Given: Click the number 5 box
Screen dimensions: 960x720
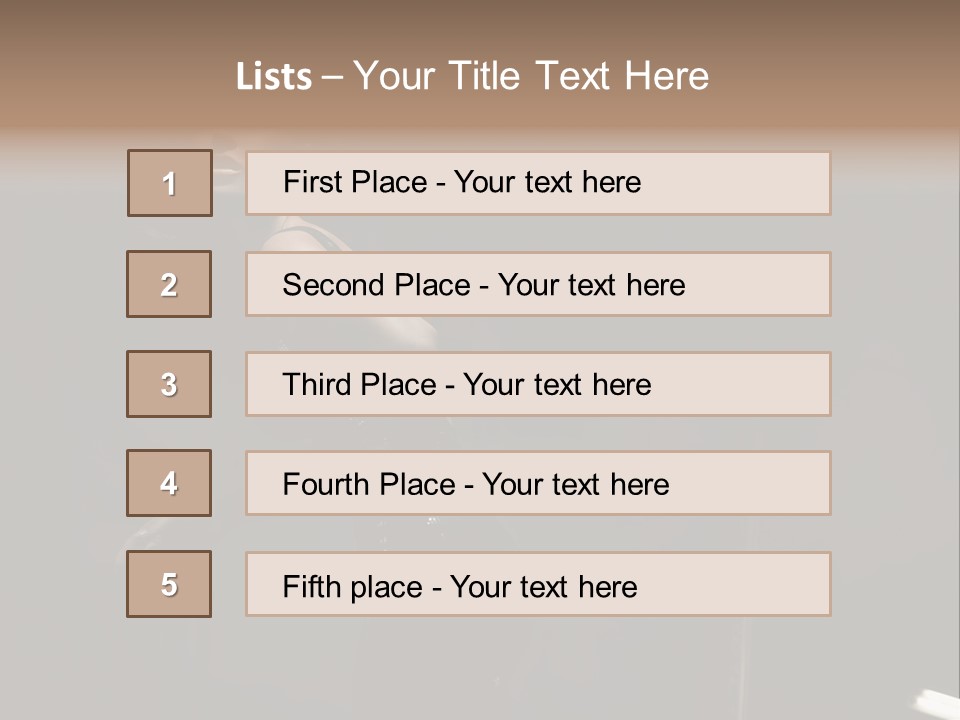Looking at the screenshot, I should (169, 584).
